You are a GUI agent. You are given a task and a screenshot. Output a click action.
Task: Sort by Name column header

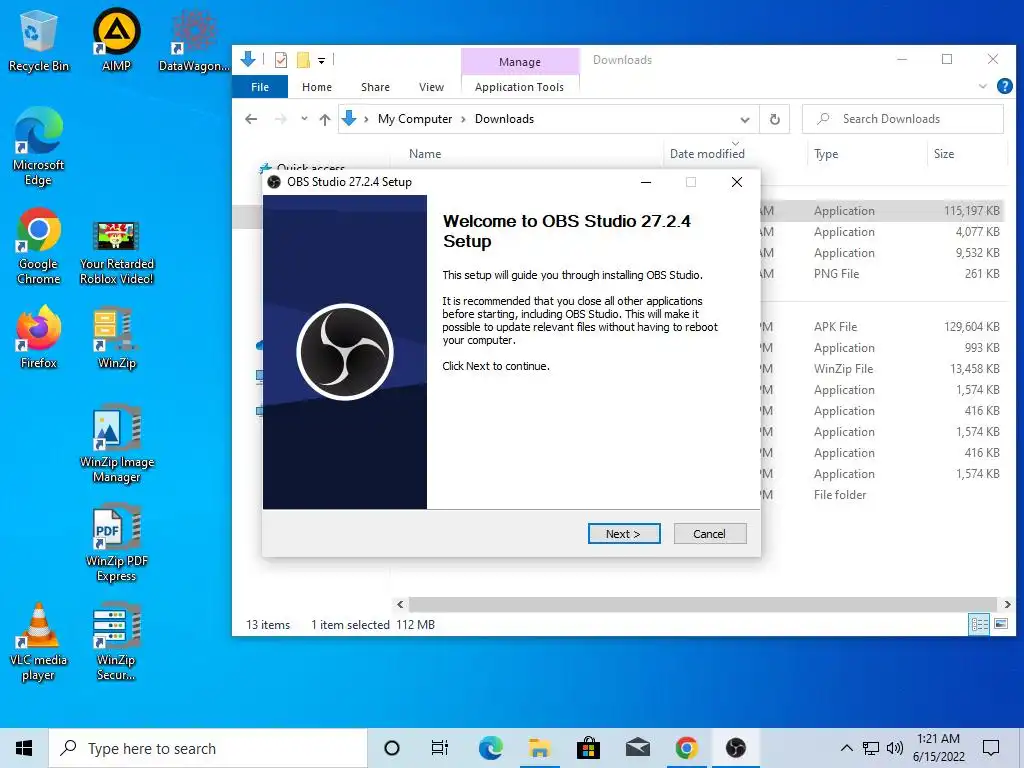[x=424, y=154]
